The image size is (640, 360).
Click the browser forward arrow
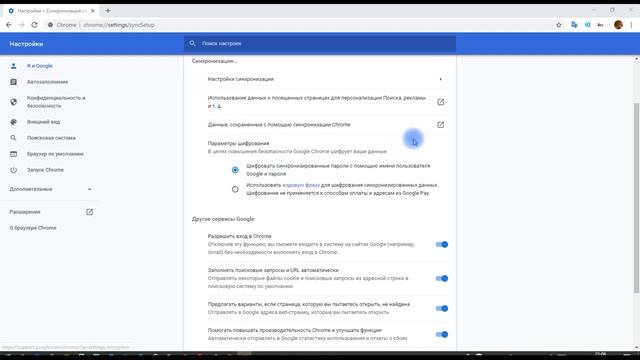(22, 25)
